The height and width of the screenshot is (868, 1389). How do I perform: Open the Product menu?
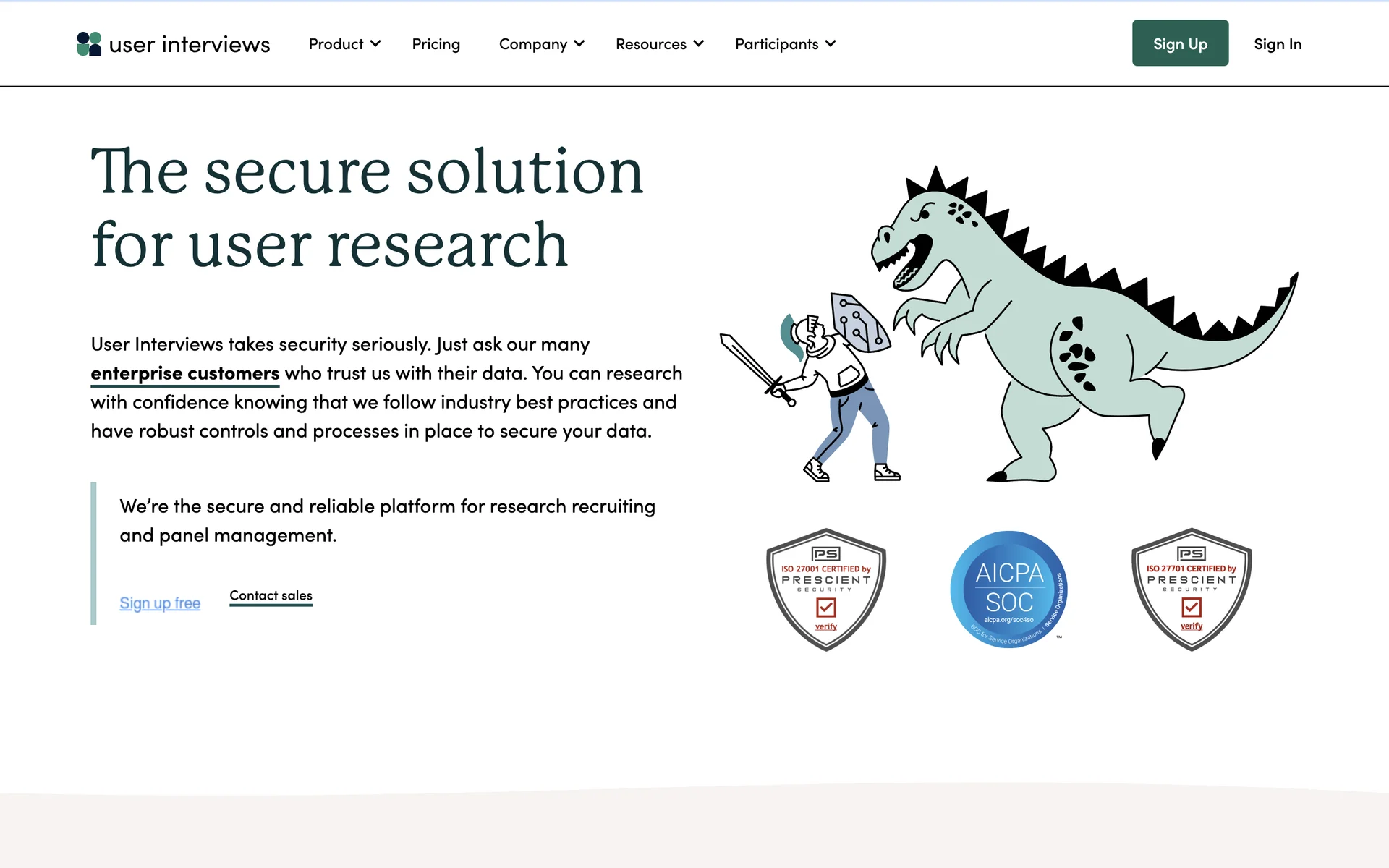tap(336, 44)
